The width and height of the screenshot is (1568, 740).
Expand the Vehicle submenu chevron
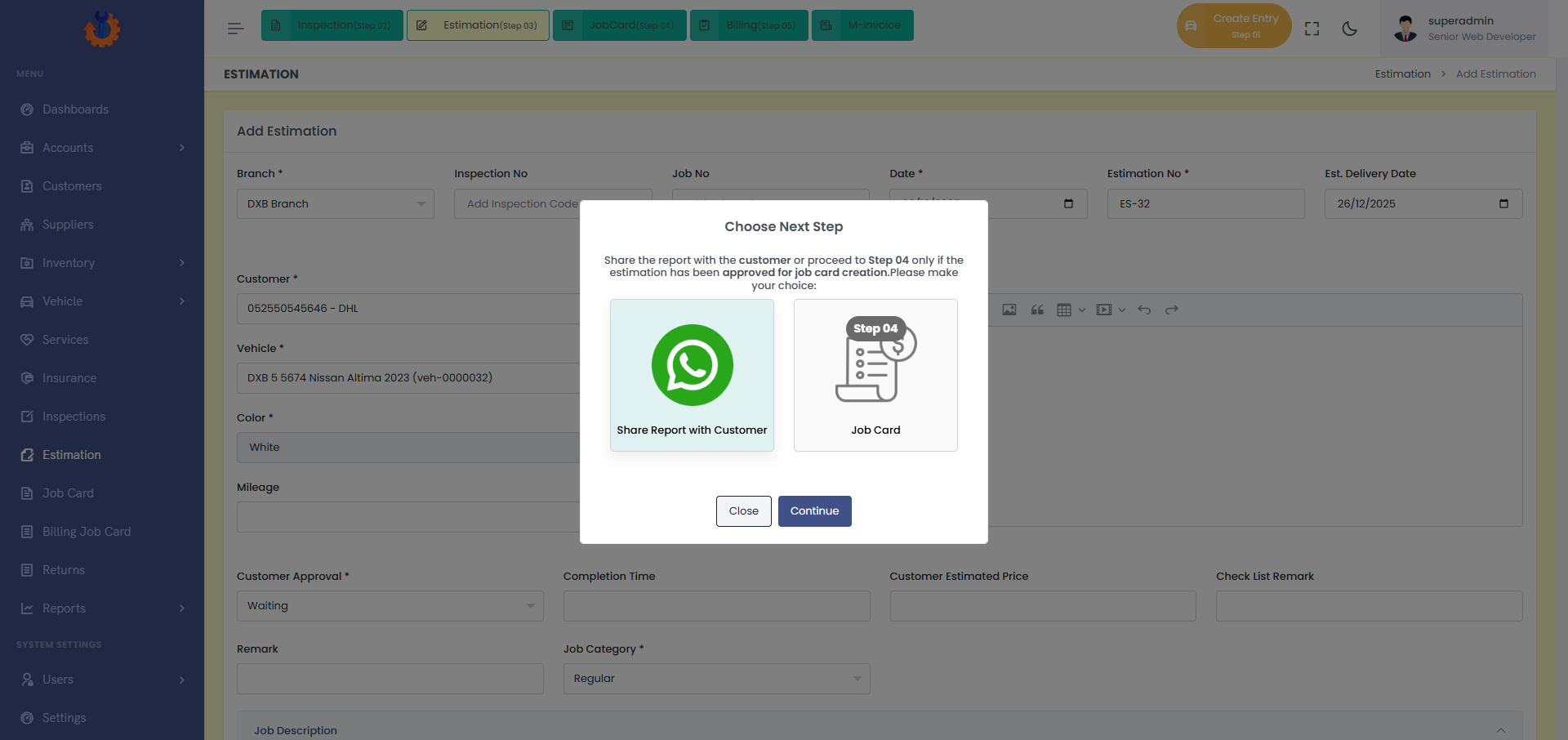tap(182, 301)
